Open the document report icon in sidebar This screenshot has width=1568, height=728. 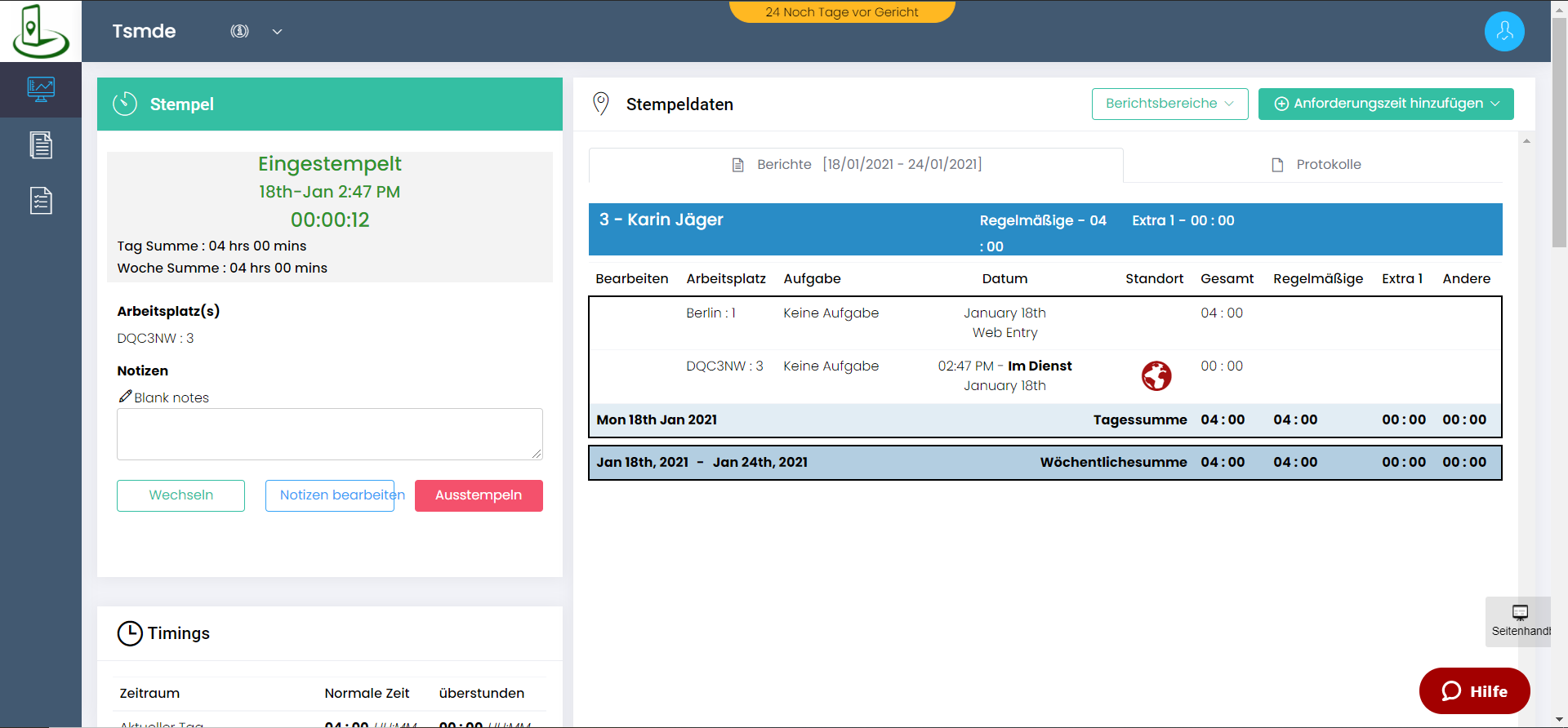tap(40, 145)
